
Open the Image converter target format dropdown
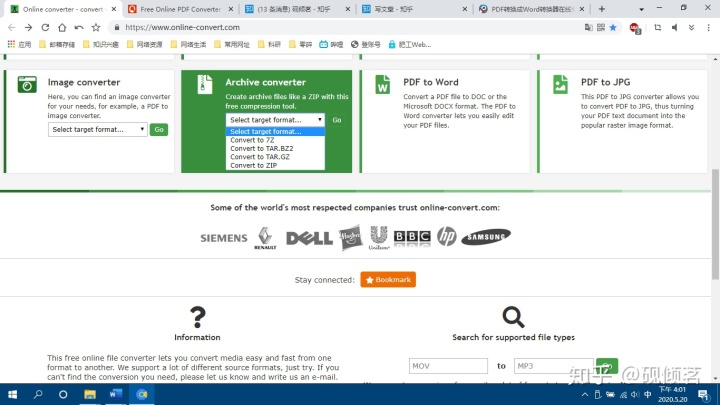click(97, 129)
